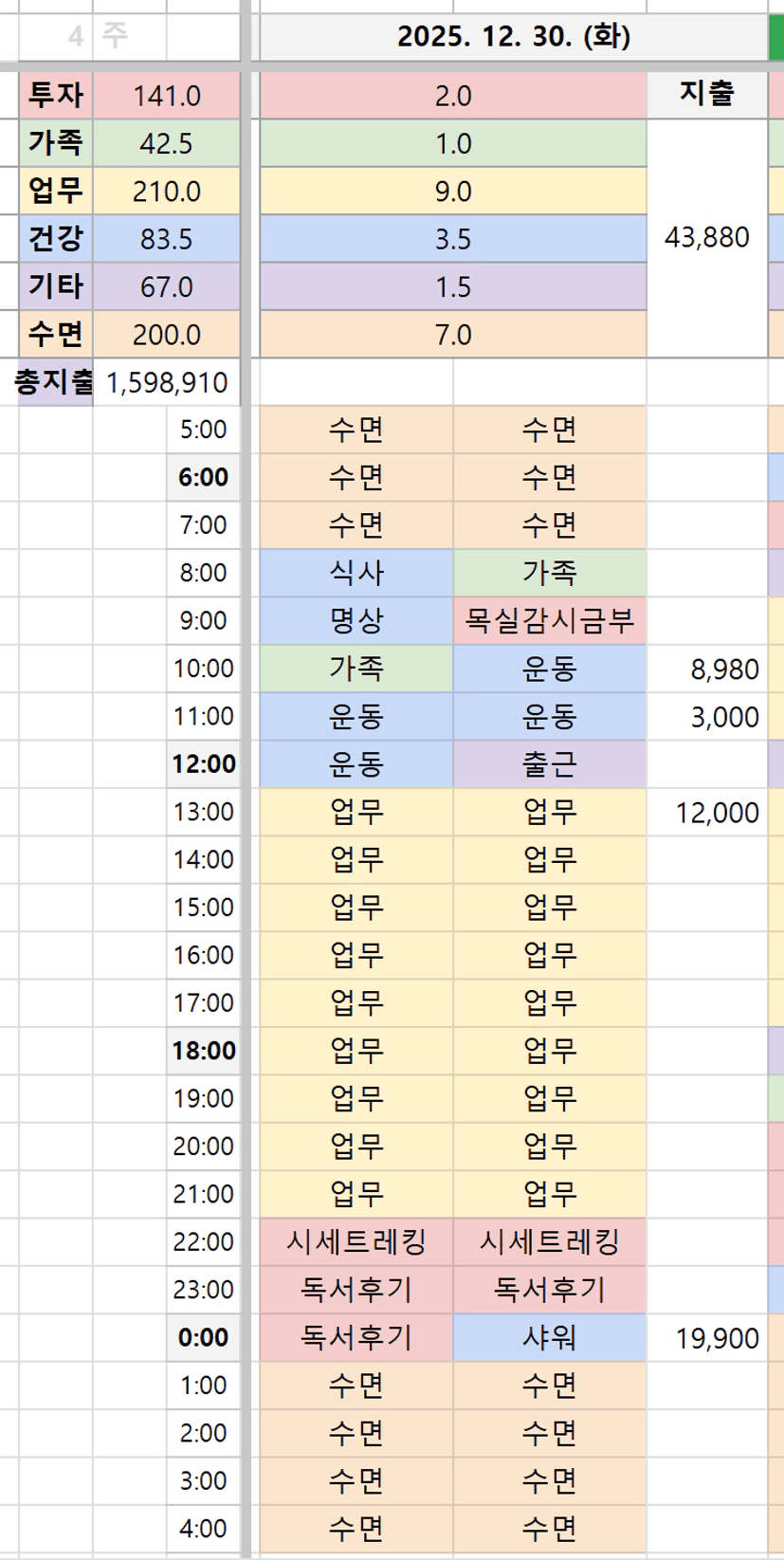The height and width of the screenshot is (1560, 784).
Task: Select the daily expense total 43,880
Action: (706, 237)
